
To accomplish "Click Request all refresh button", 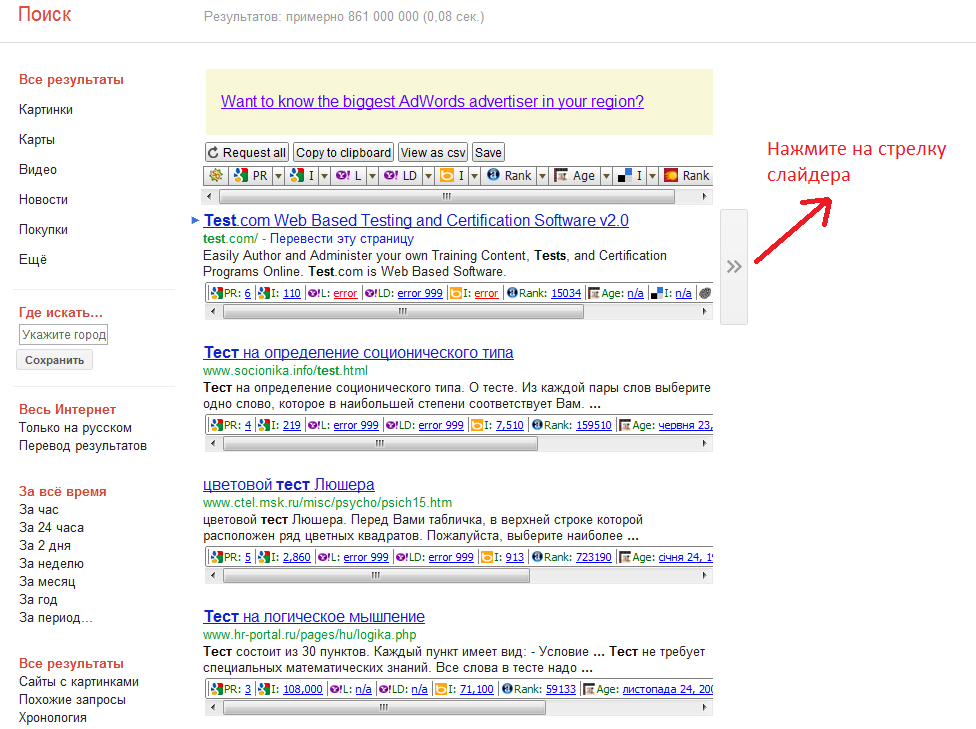I will (246, 153).
